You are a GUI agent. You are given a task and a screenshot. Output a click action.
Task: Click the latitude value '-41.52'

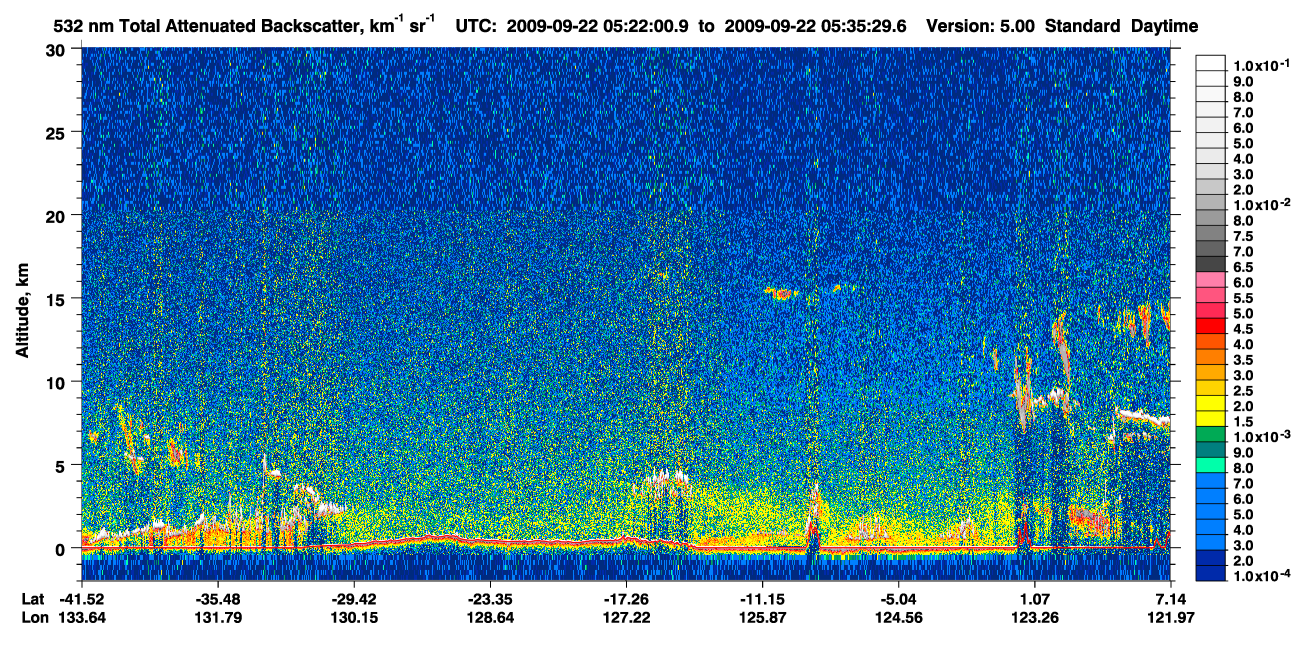coord(82,598)
